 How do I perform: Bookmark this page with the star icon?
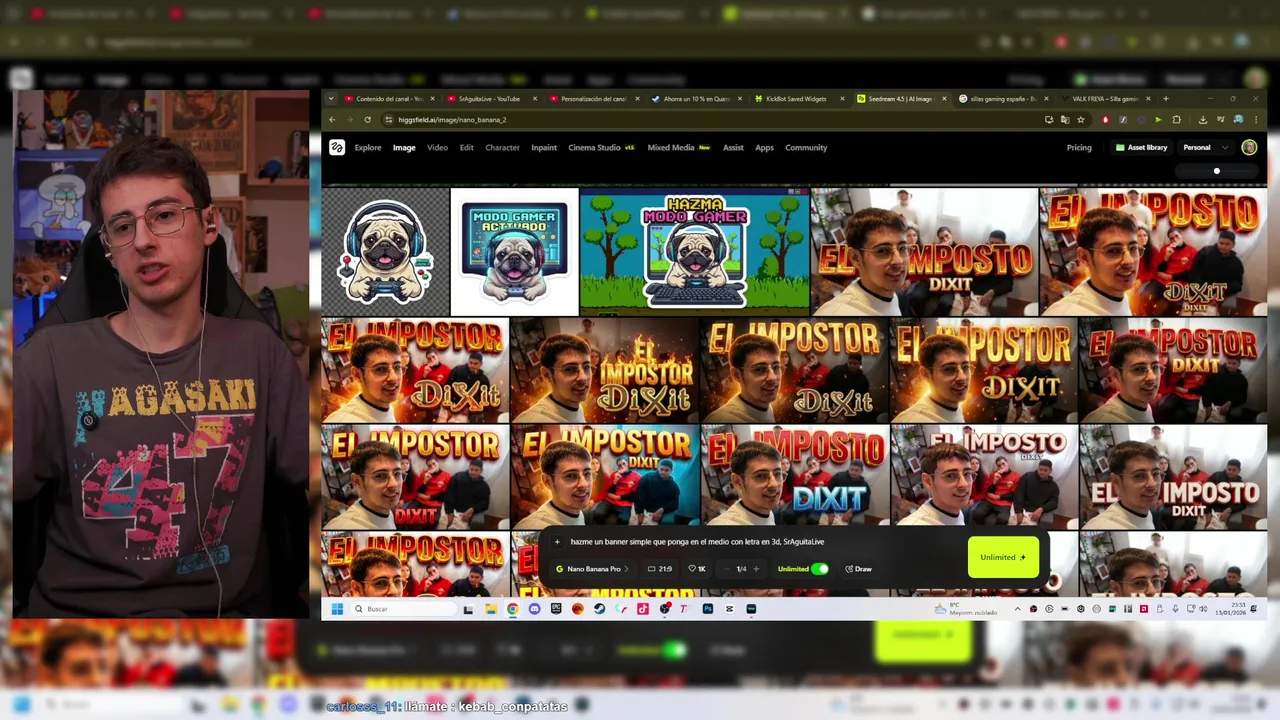tap(1080, 119)
